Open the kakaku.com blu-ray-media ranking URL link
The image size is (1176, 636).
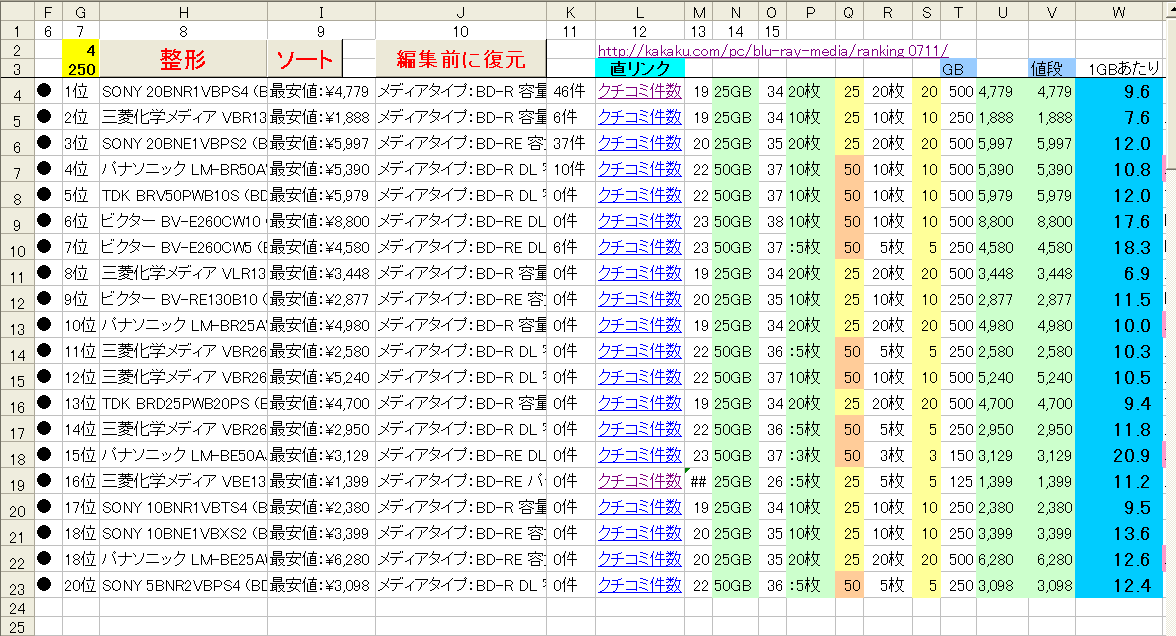(x=772, y=50)
